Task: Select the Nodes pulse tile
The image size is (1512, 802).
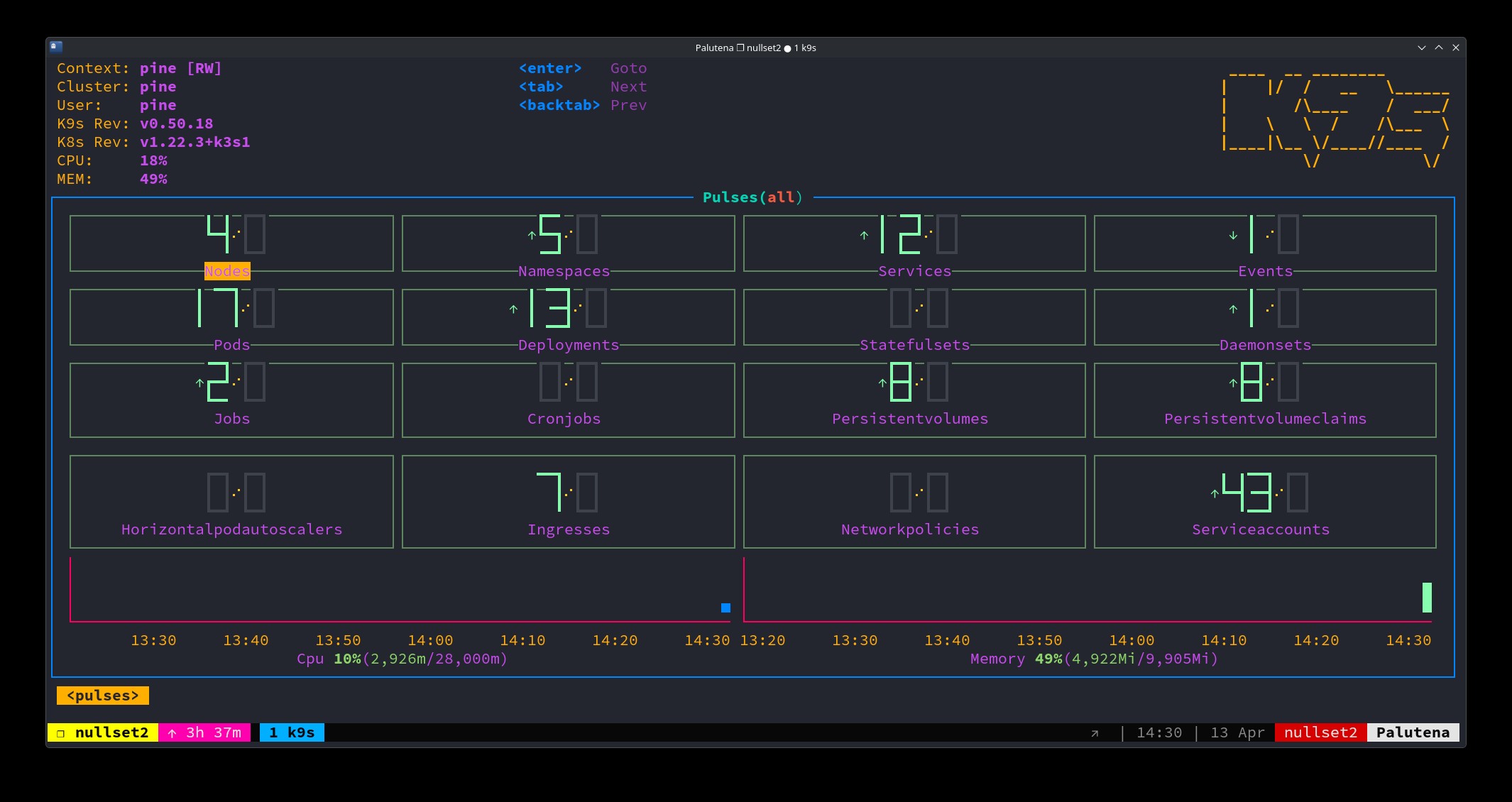Action: [231, 243]
